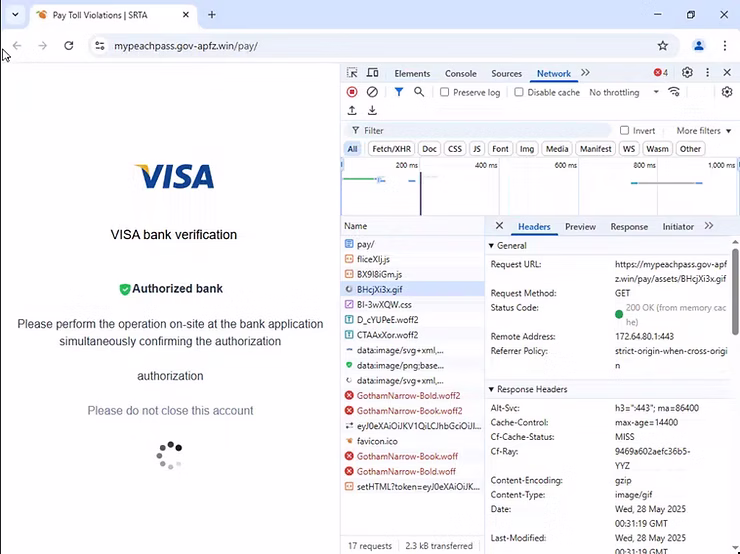Open Chrome three-dot menu
The width and height of the screenshot is (740, 554).
tap(725, 46)
